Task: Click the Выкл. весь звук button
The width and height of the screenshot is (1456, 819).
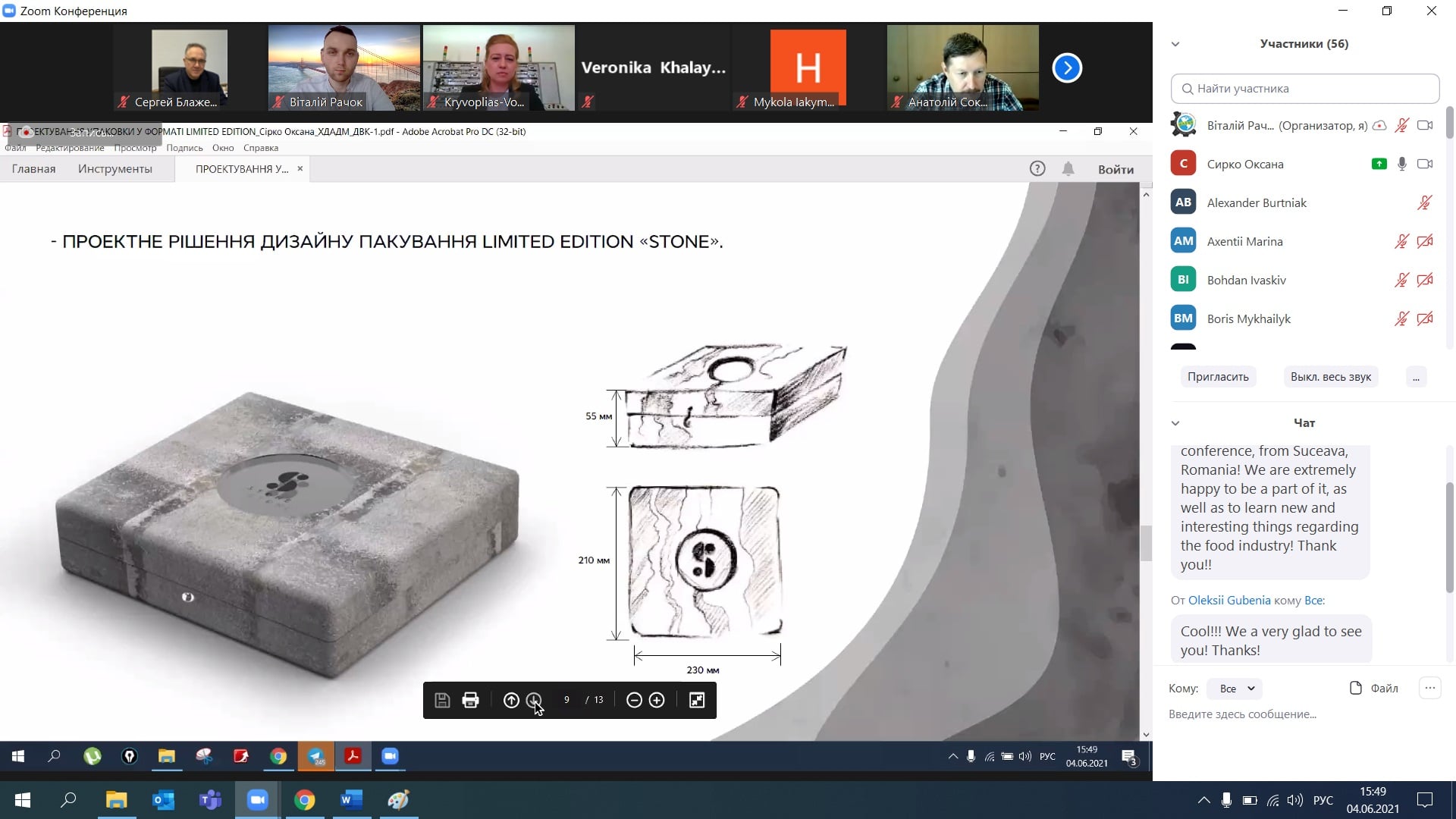Action: (1330, 377)
